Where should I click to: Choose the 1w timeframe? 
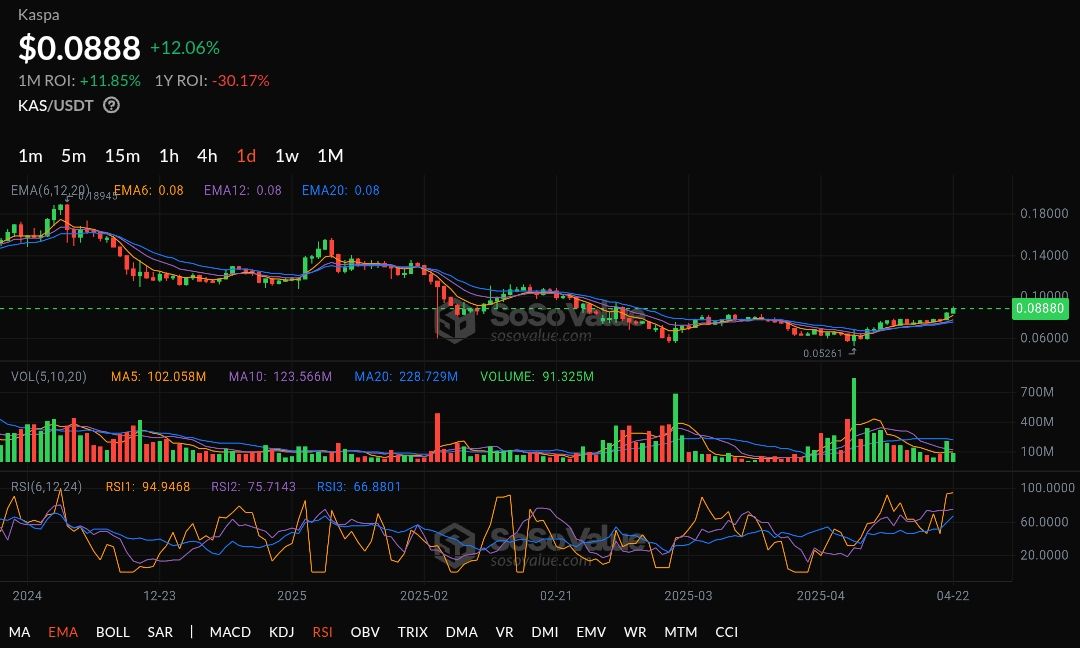(x=287, y=156)
